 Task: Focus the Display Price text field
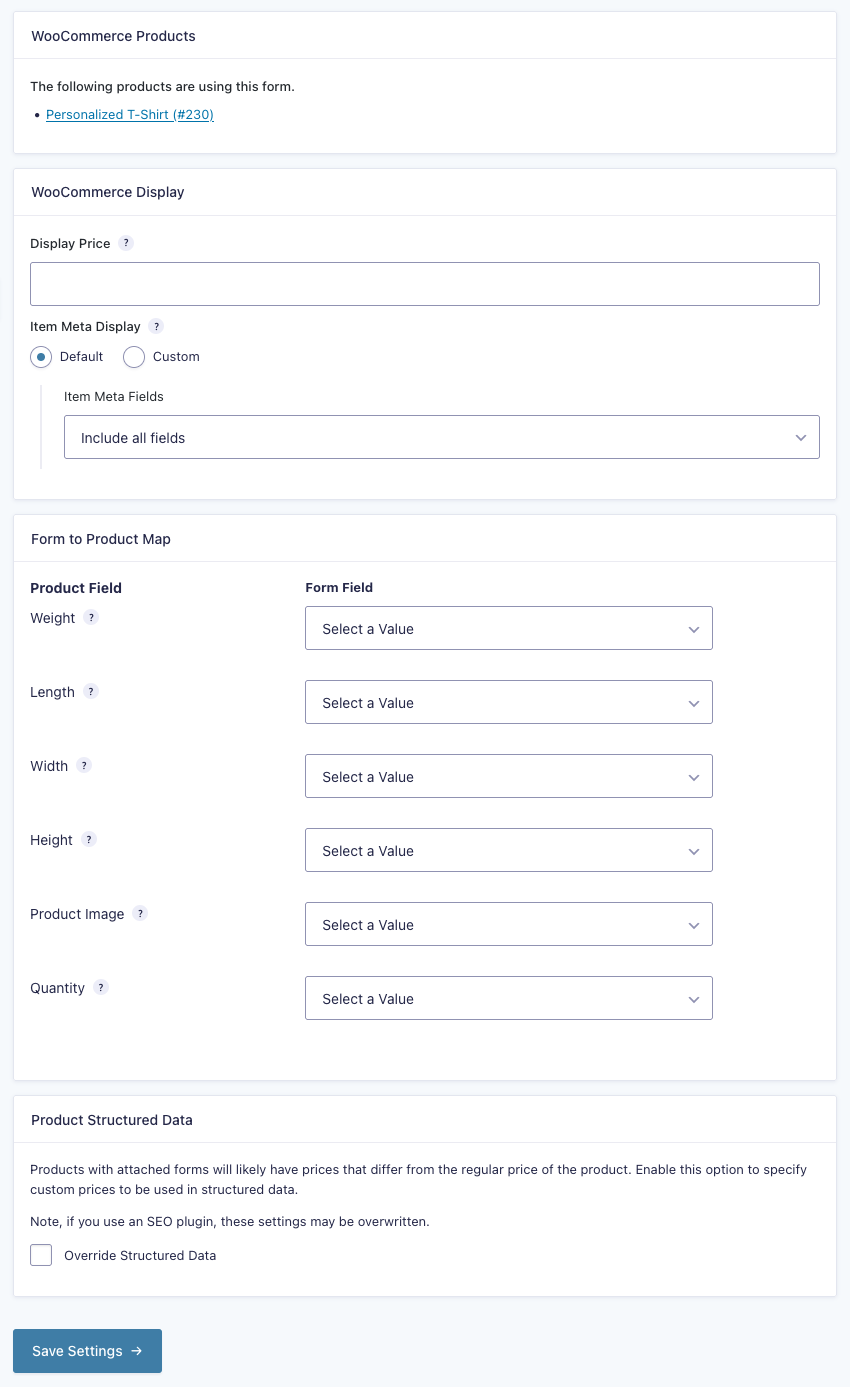[424, 284]
